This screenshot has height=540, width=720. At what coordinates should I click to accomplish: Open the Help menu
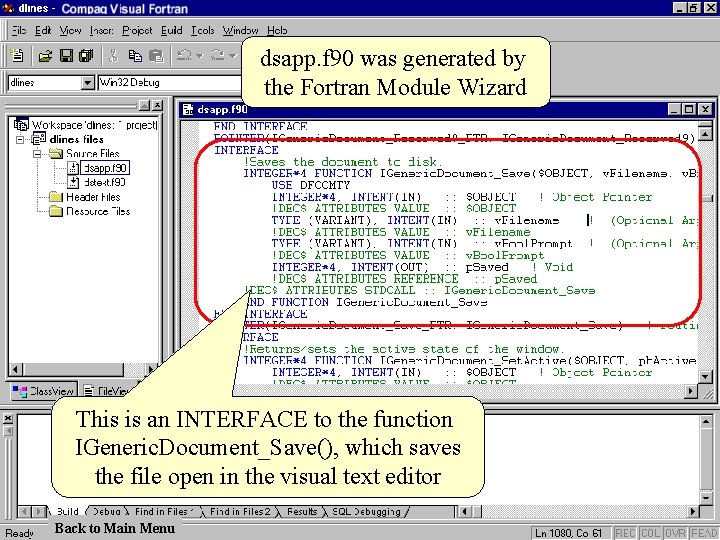[277, 30]
